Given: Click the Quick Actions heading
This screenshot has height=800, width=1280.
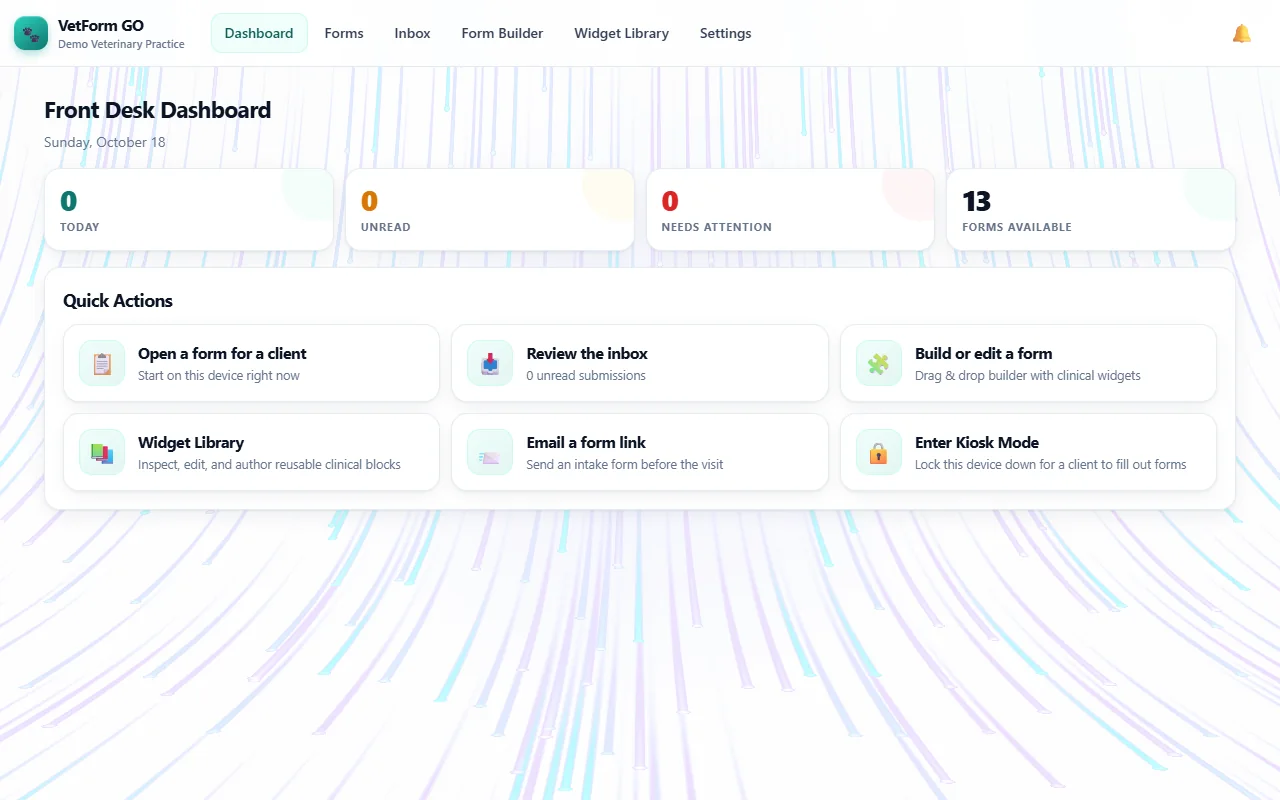Looking at the screenshot, I should tap(118, 301).
